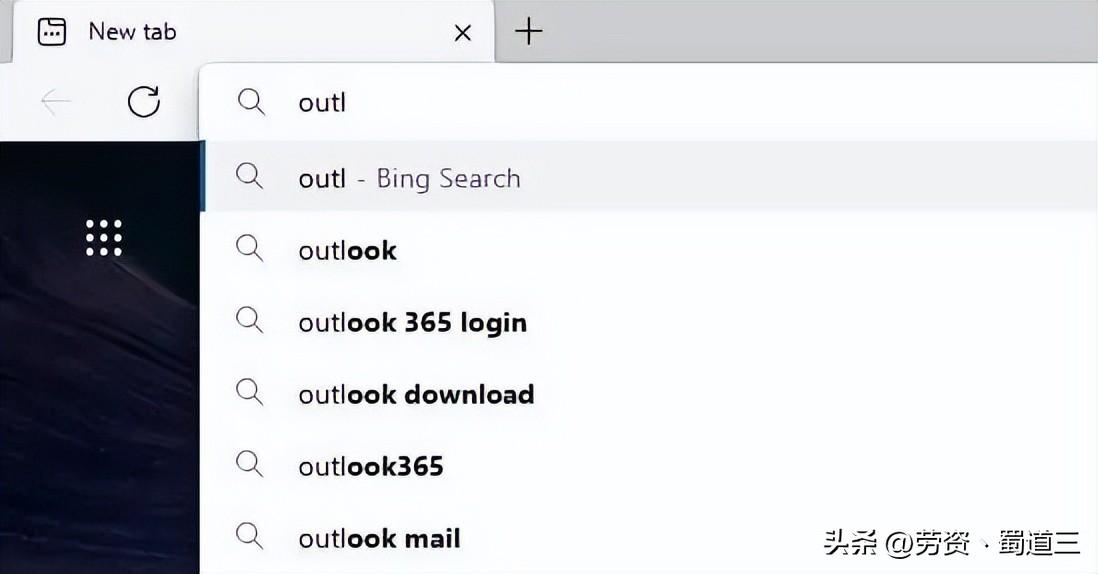This screenshot has width=1098, height=574.
Task: Select the New tab tab
Action: [x=253, y=32]
